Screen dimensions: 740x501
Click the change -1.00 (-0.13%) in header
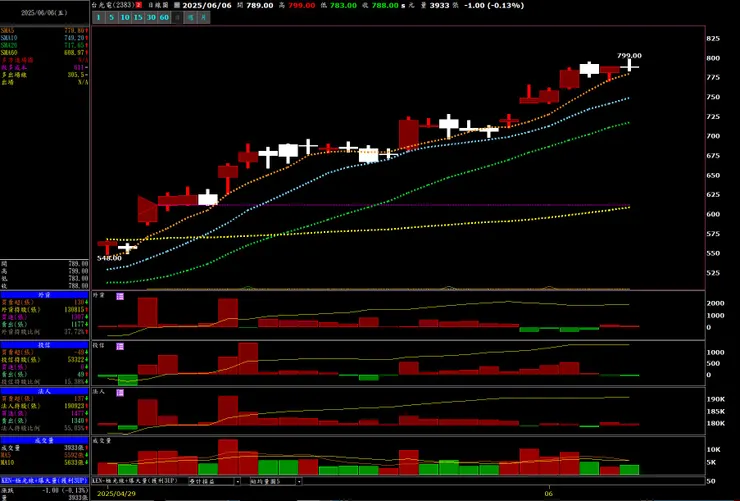click(x=494, y=5)
